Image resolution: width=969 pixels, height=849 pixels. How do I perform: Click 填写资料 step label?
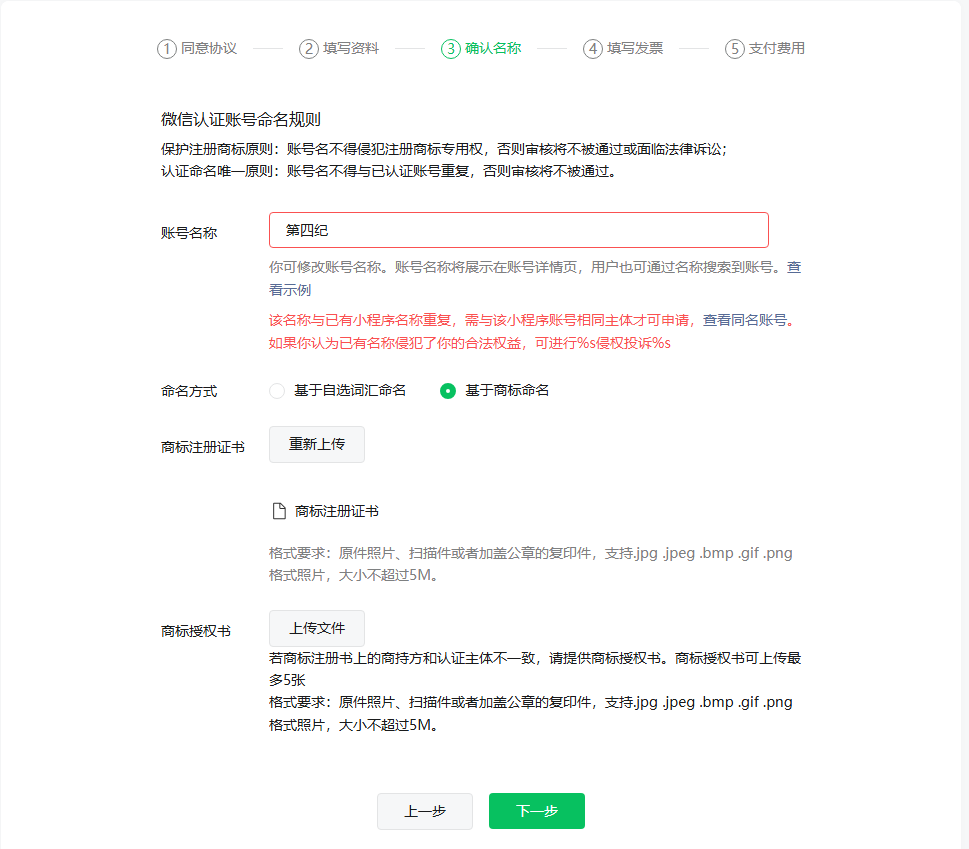[x=351, y=48]
